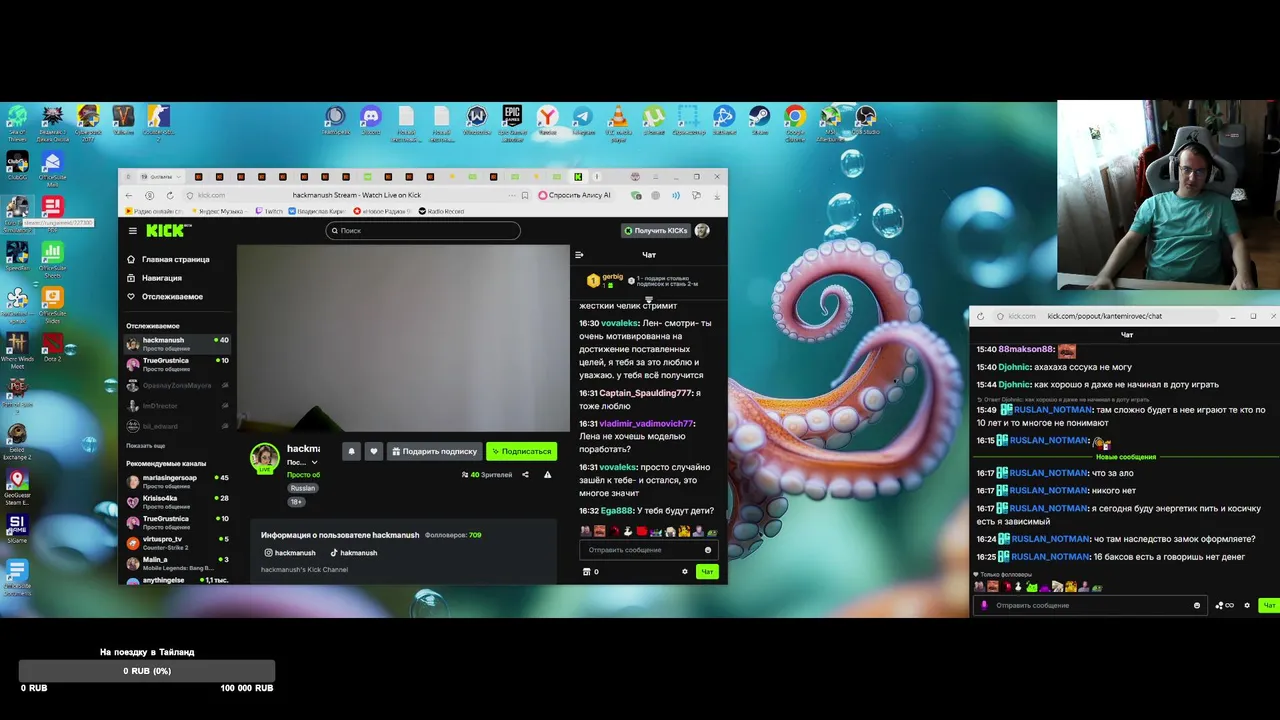Click the donation goal progress bar
This screenshot has height=720, width=1280.
(147, 671)
